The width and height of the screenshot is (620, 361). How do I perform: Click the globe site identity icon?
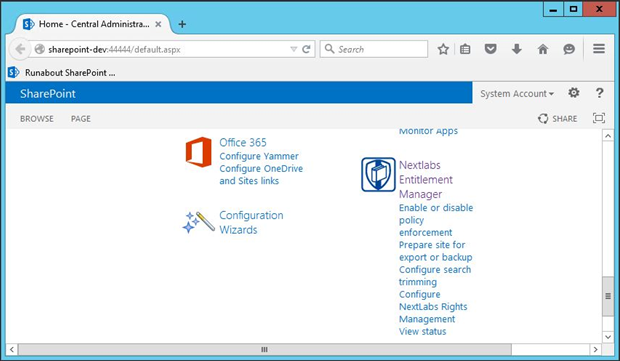pos(40,49)
